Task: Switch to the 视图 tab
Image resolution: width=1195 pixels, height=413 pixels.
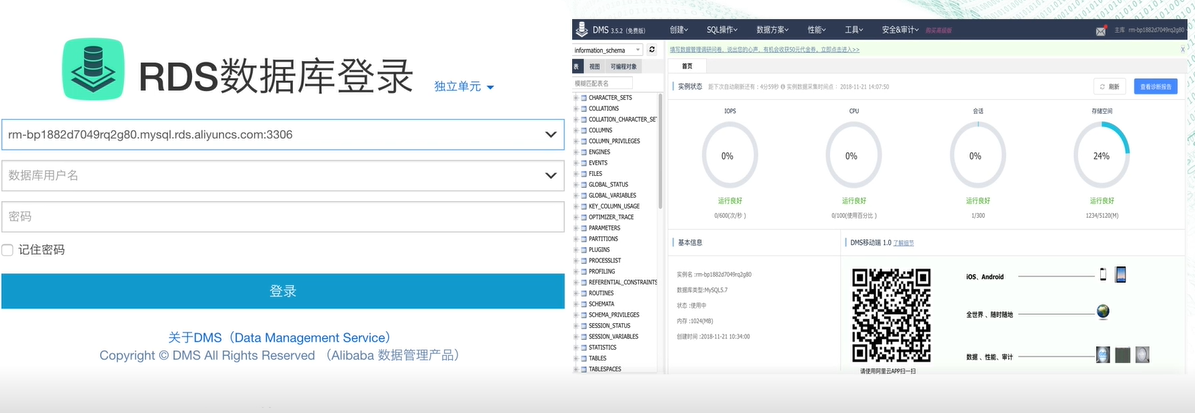Action: 595,67
